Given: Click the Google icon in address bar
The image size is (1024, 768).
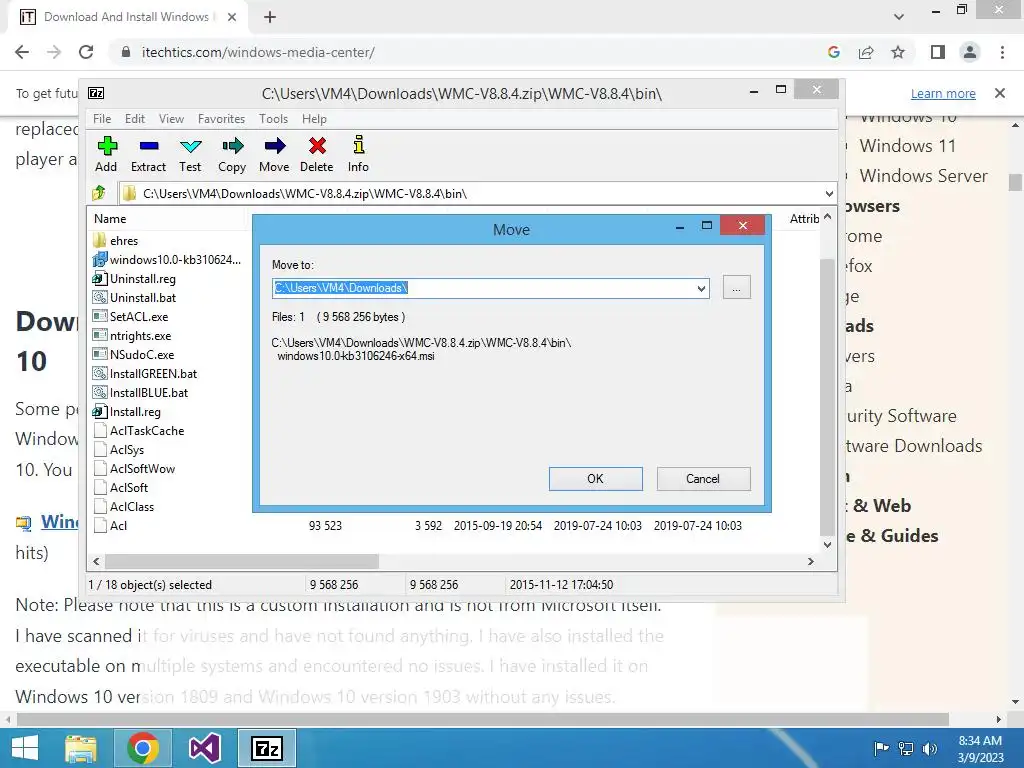Looking at the screenshot, I should click(x=834, y=52).
